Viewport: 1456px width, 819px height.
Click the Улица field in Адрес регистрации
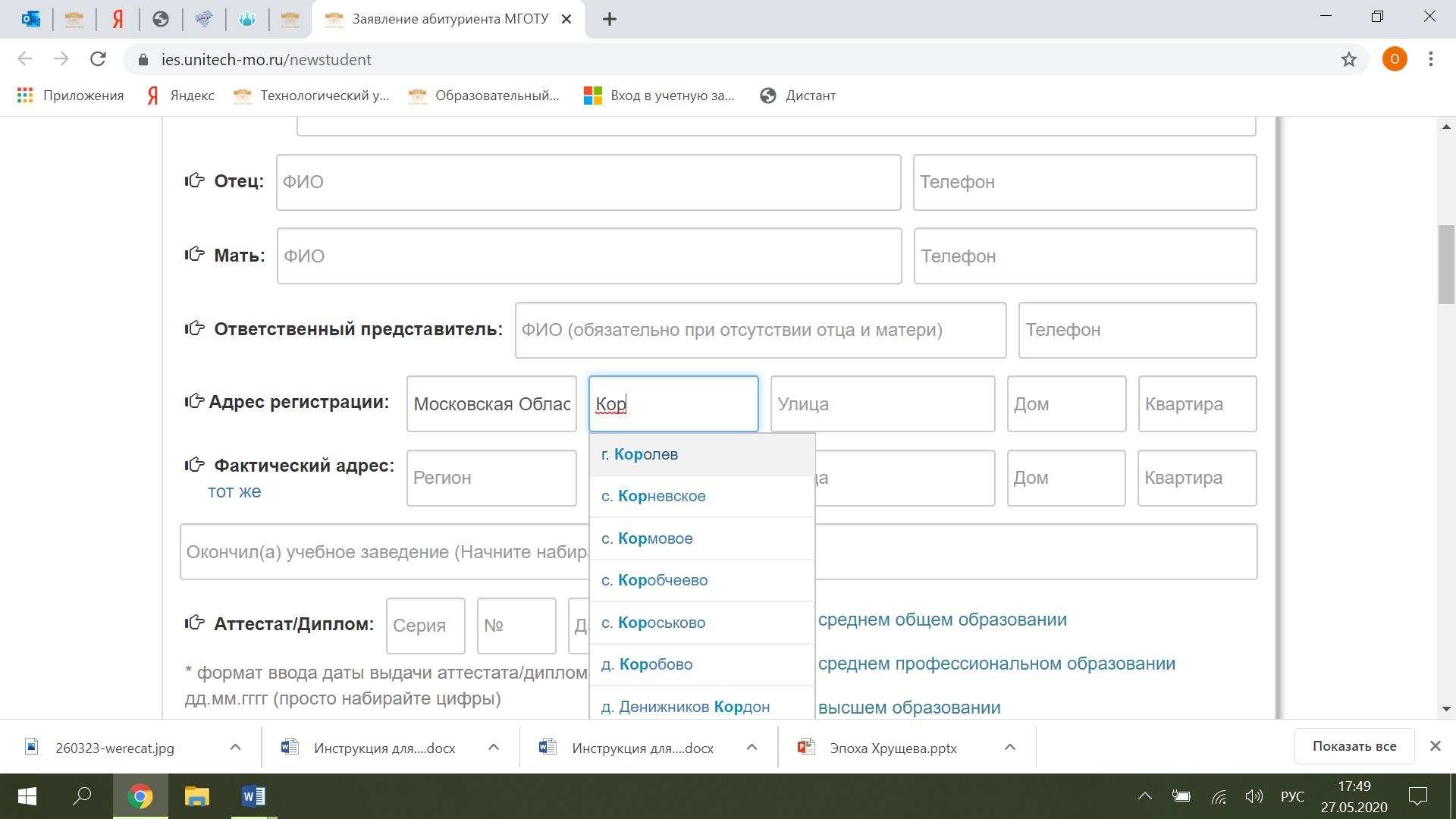click(x=882, y=404)
